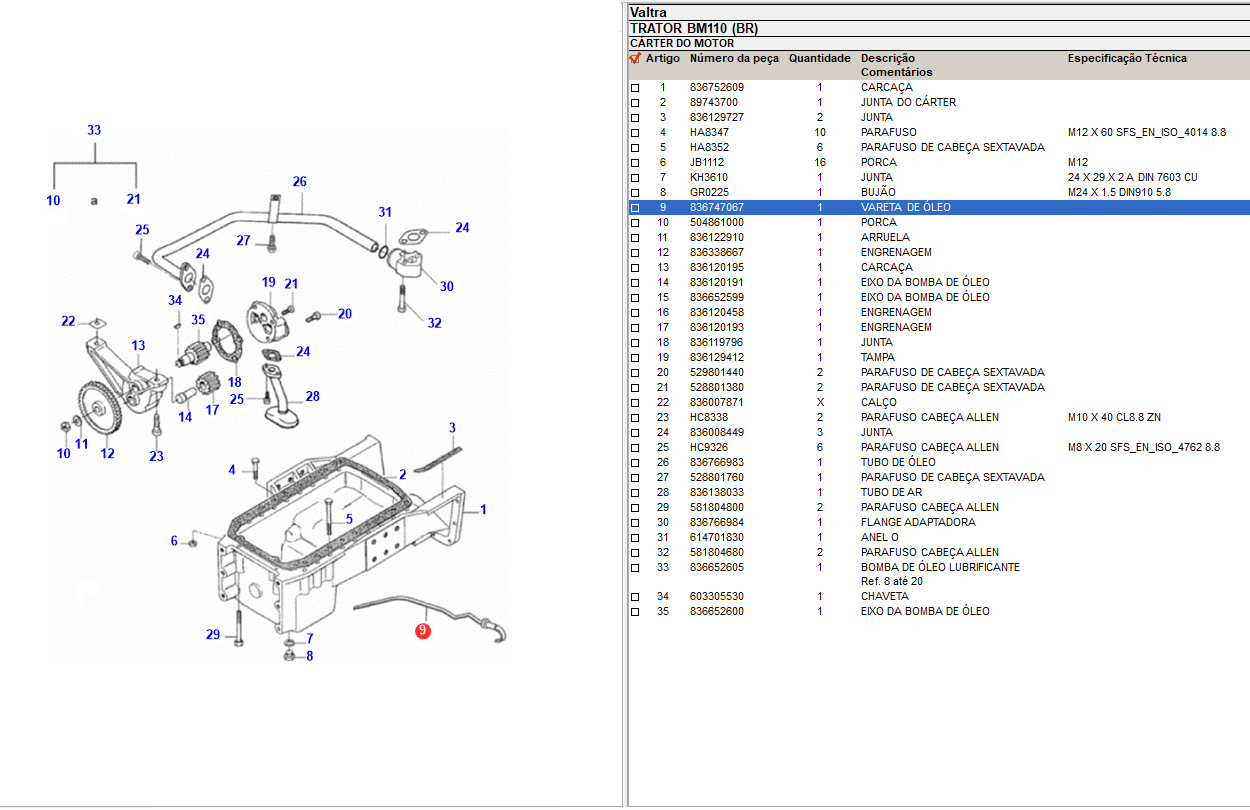Select the red highlighted callout 9 in diagram

pyautogui.click(x=423, y=631)
